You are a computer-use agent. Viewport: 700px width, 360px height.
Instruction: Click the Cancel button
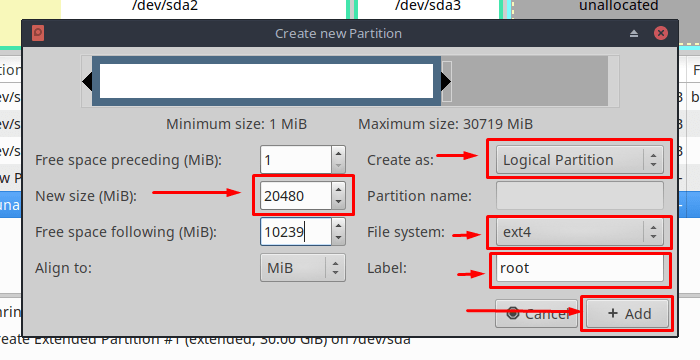(537, 314)
